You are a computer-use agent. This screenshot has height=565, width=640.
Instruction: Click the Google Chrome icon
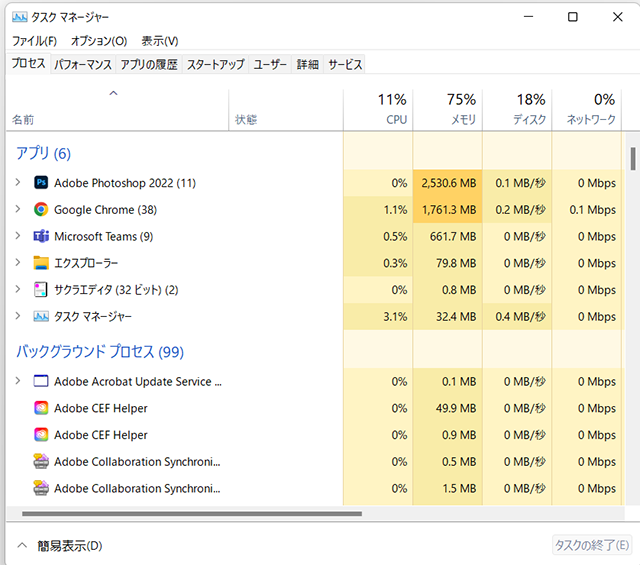tap(41, 209)
